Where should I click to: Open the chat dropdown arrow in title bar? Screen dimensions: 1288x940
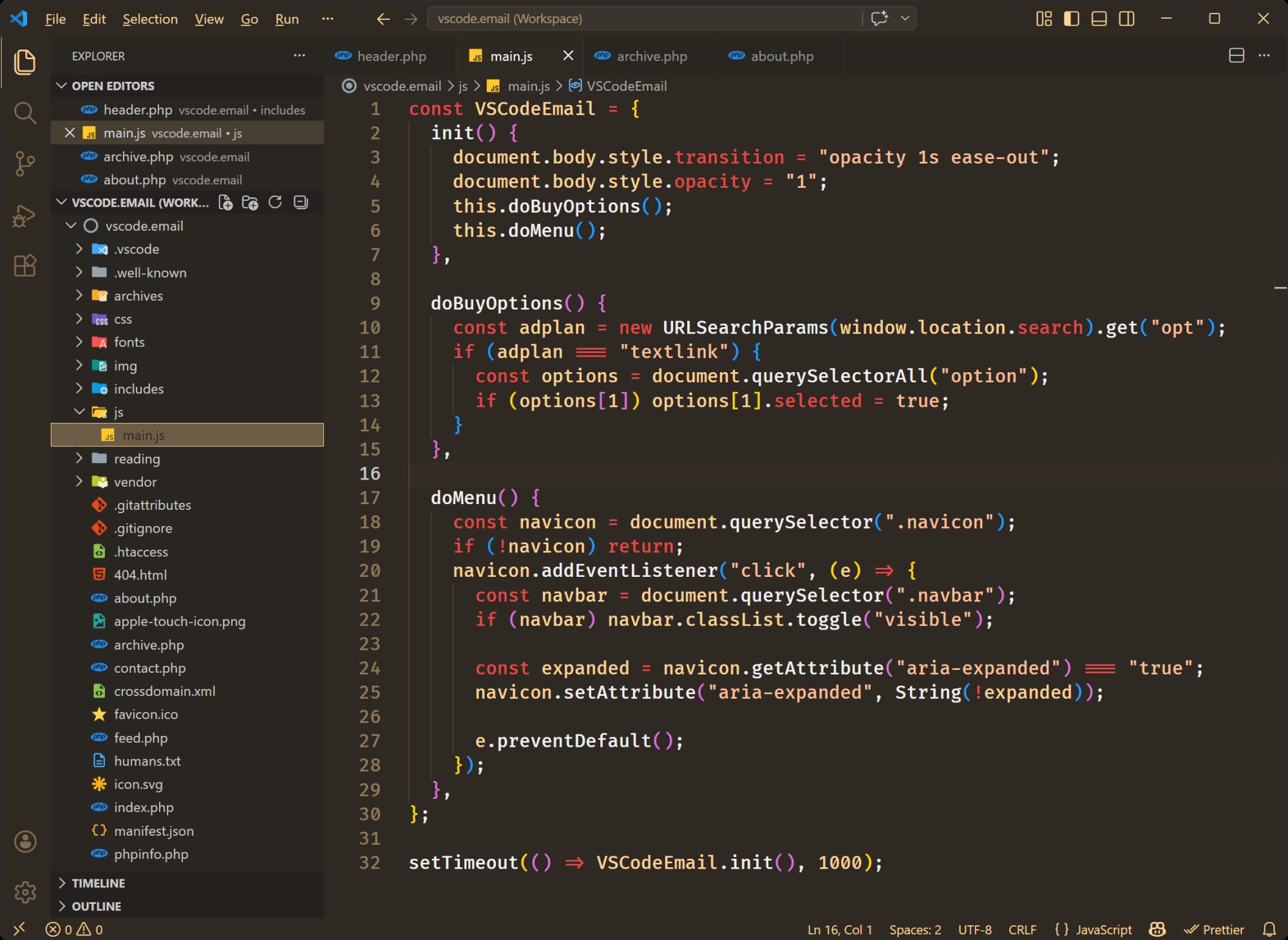[905, 18]
